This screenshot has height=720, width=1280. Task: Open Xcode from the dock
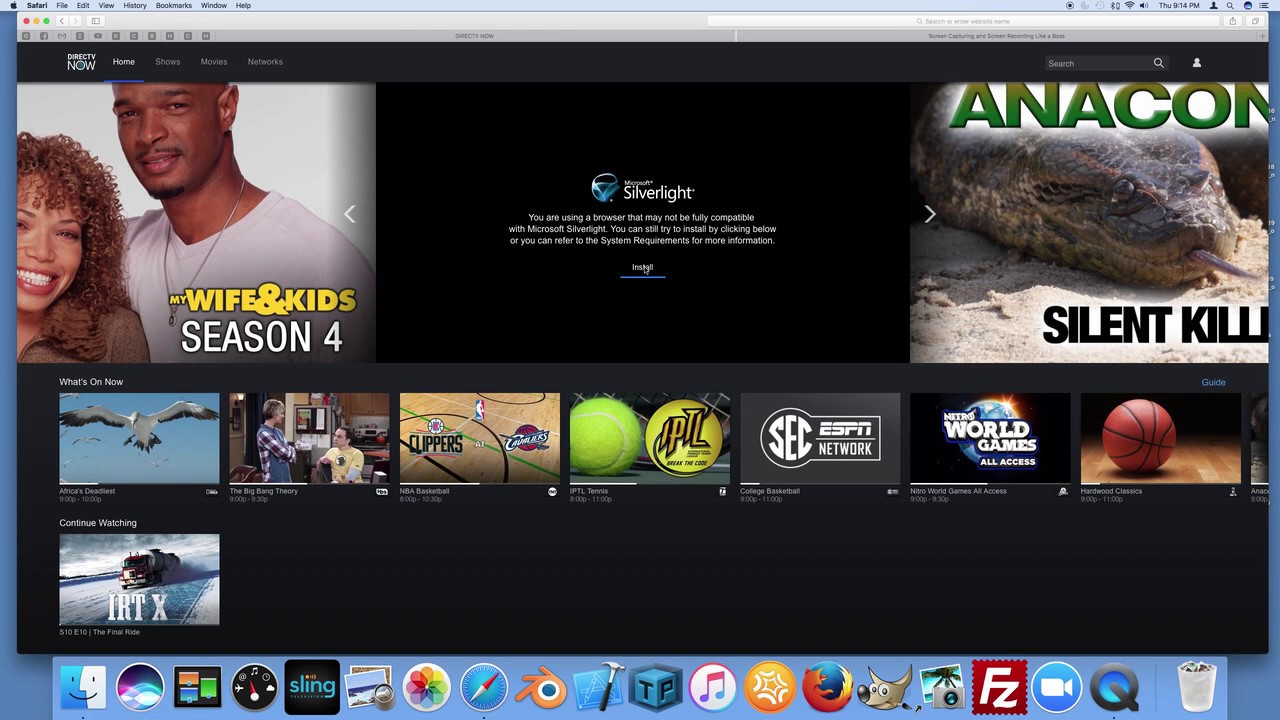click(598, 687)
